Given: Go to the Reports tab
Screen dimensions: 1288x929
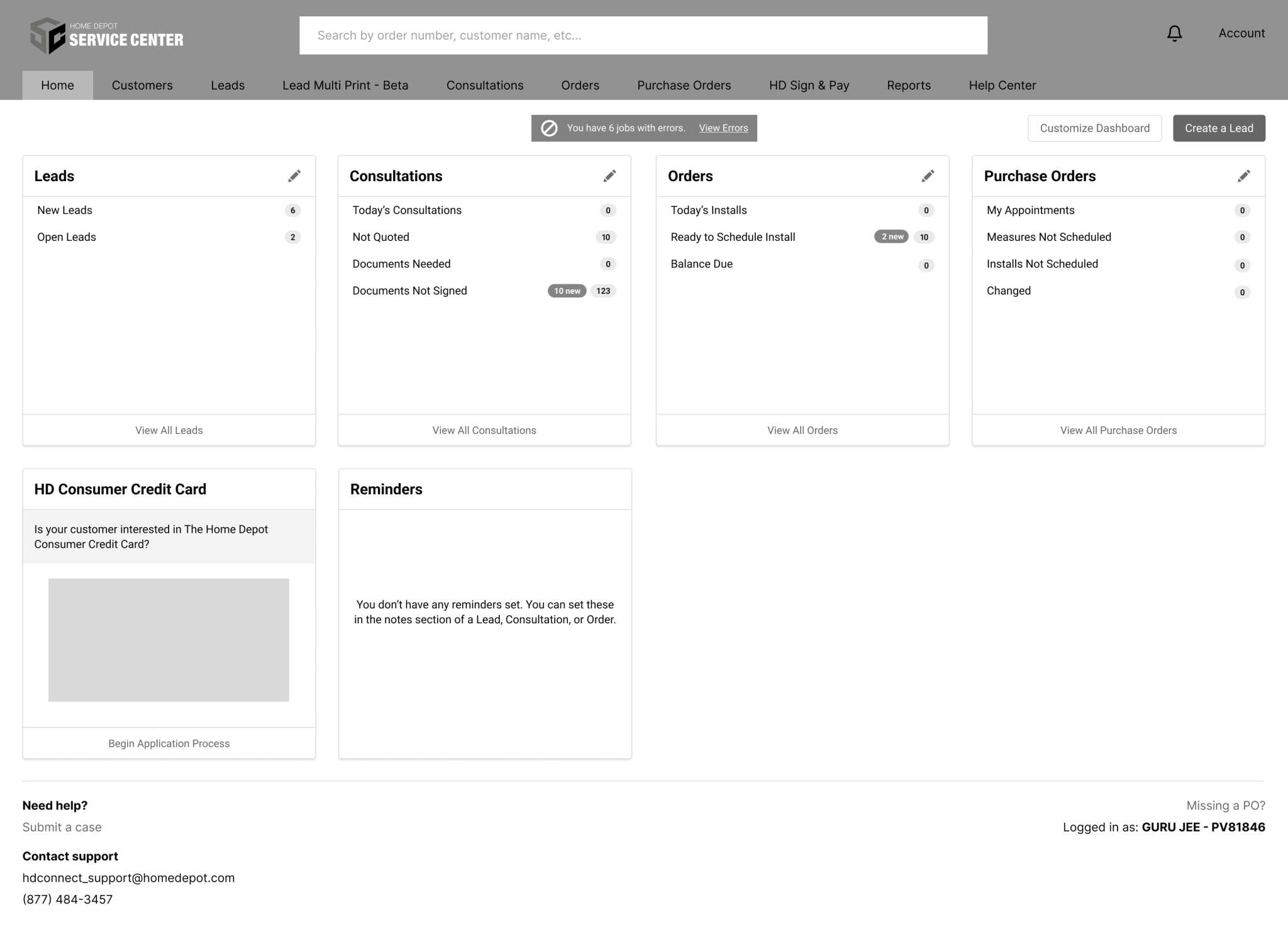Looking at the screenshot, I should coord(909,86).
